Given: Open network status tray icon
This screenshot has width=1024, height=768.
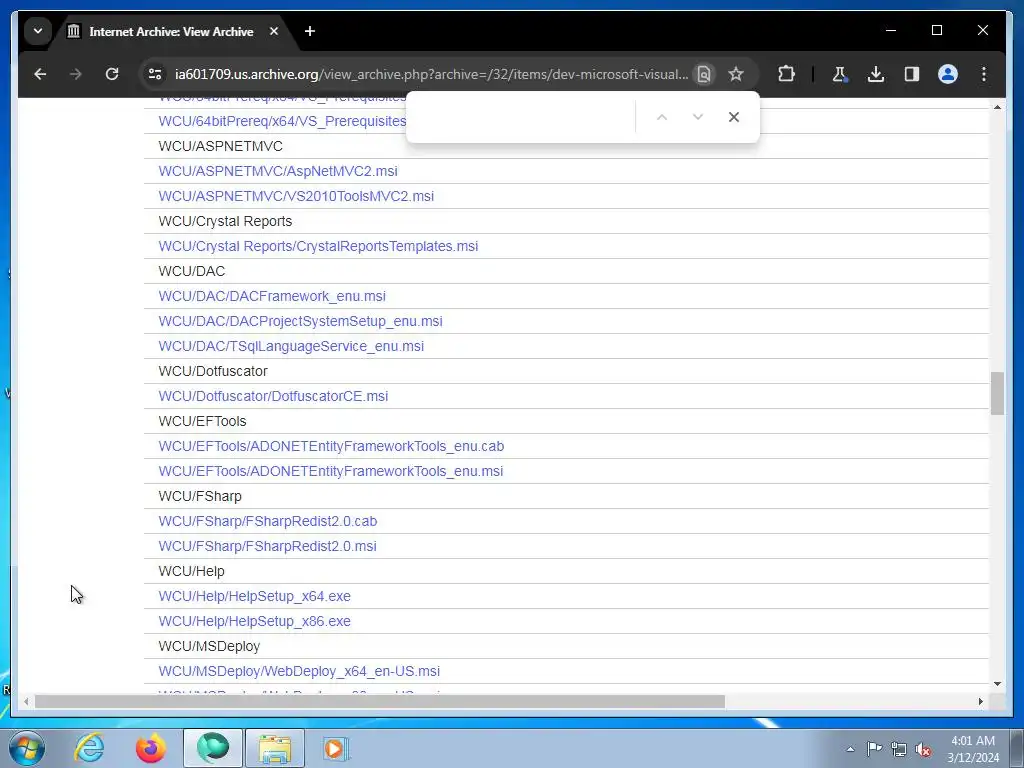Looking at the screenshot, I should coord(899,749).
